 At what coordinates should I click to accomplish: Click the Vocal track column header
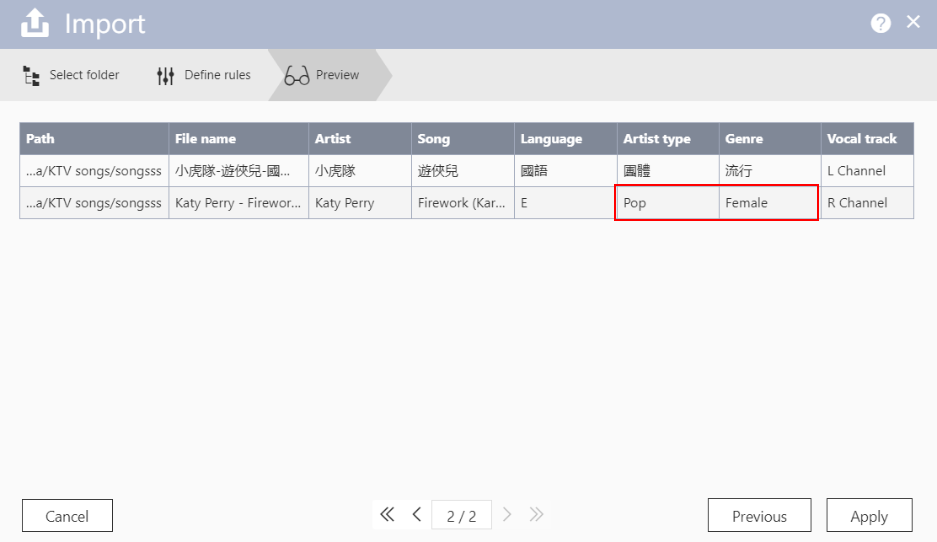click(x=861, y=139)
